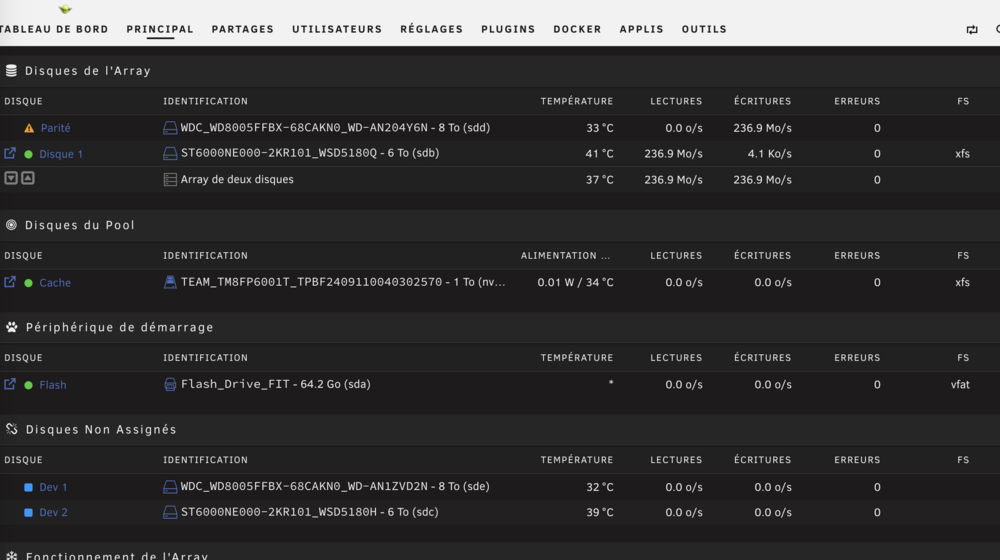Screen dimensions: 1000x560
Task: Click the Disque 1 green status dot
Action: click(x=29, y=154)
